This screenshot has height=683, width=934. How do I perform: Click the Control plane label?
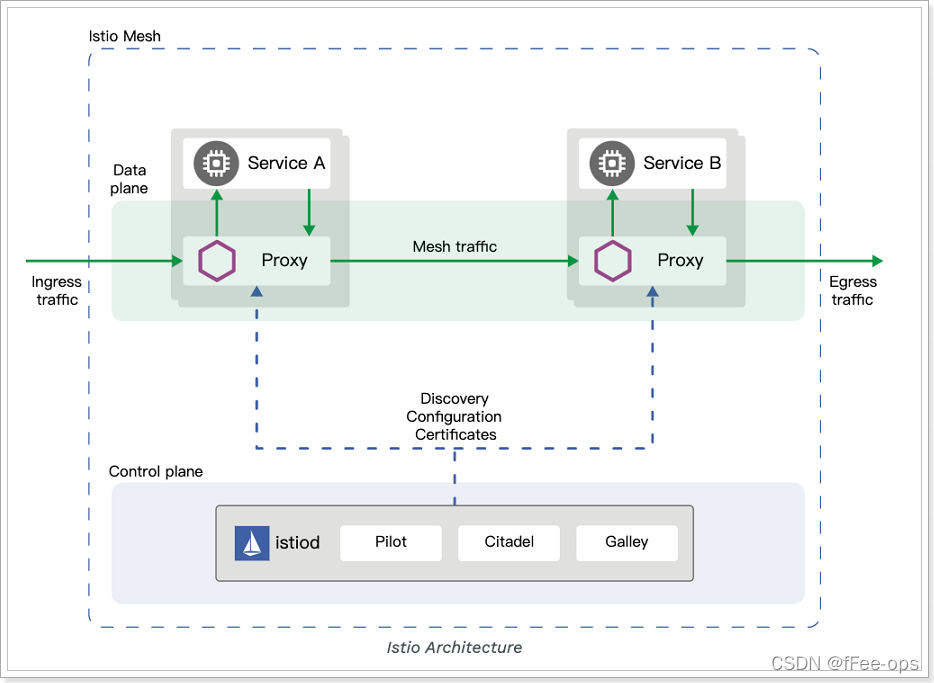(x=155, y=472)
